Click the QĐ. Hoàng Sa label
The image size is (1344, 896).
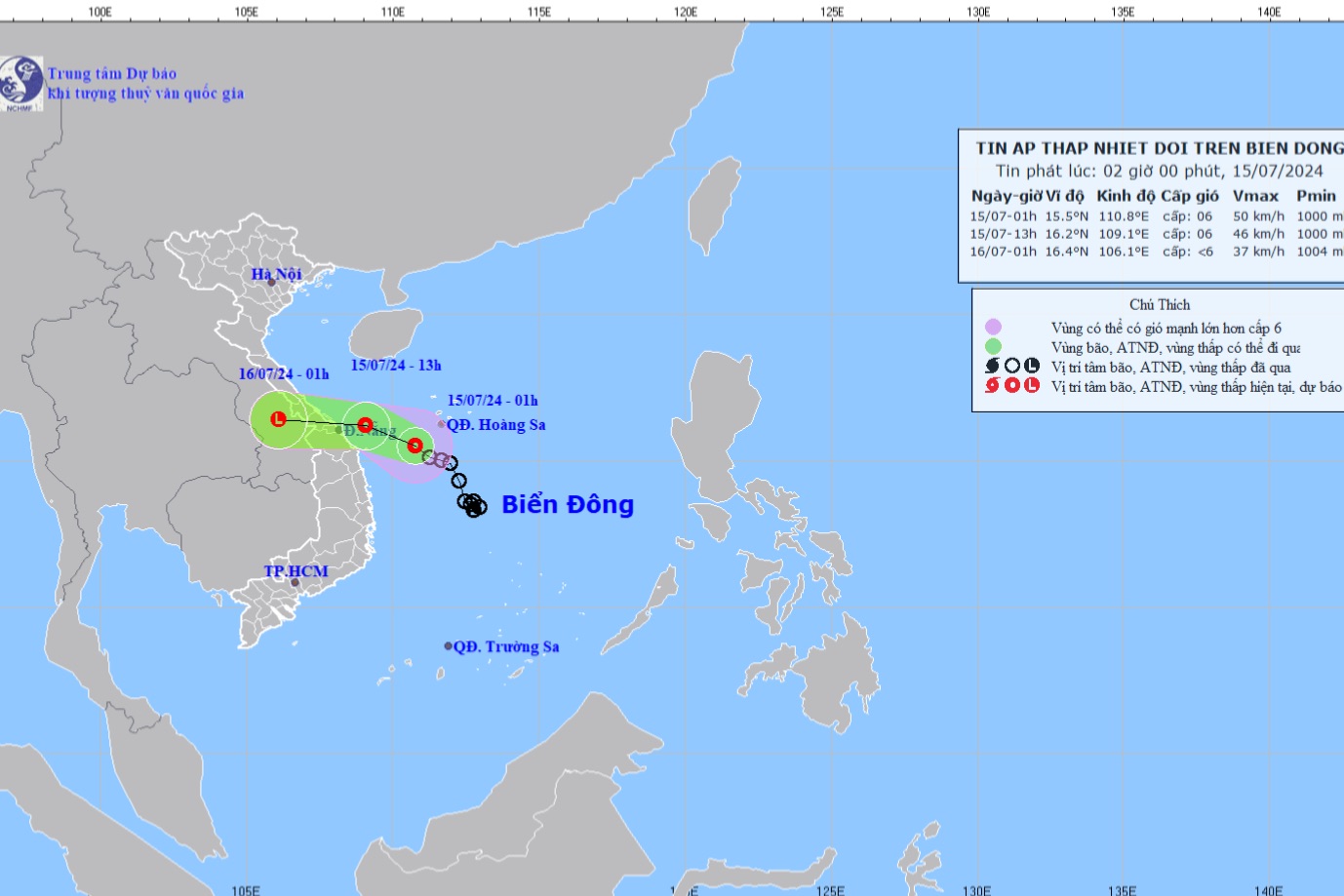click(495, 425)
